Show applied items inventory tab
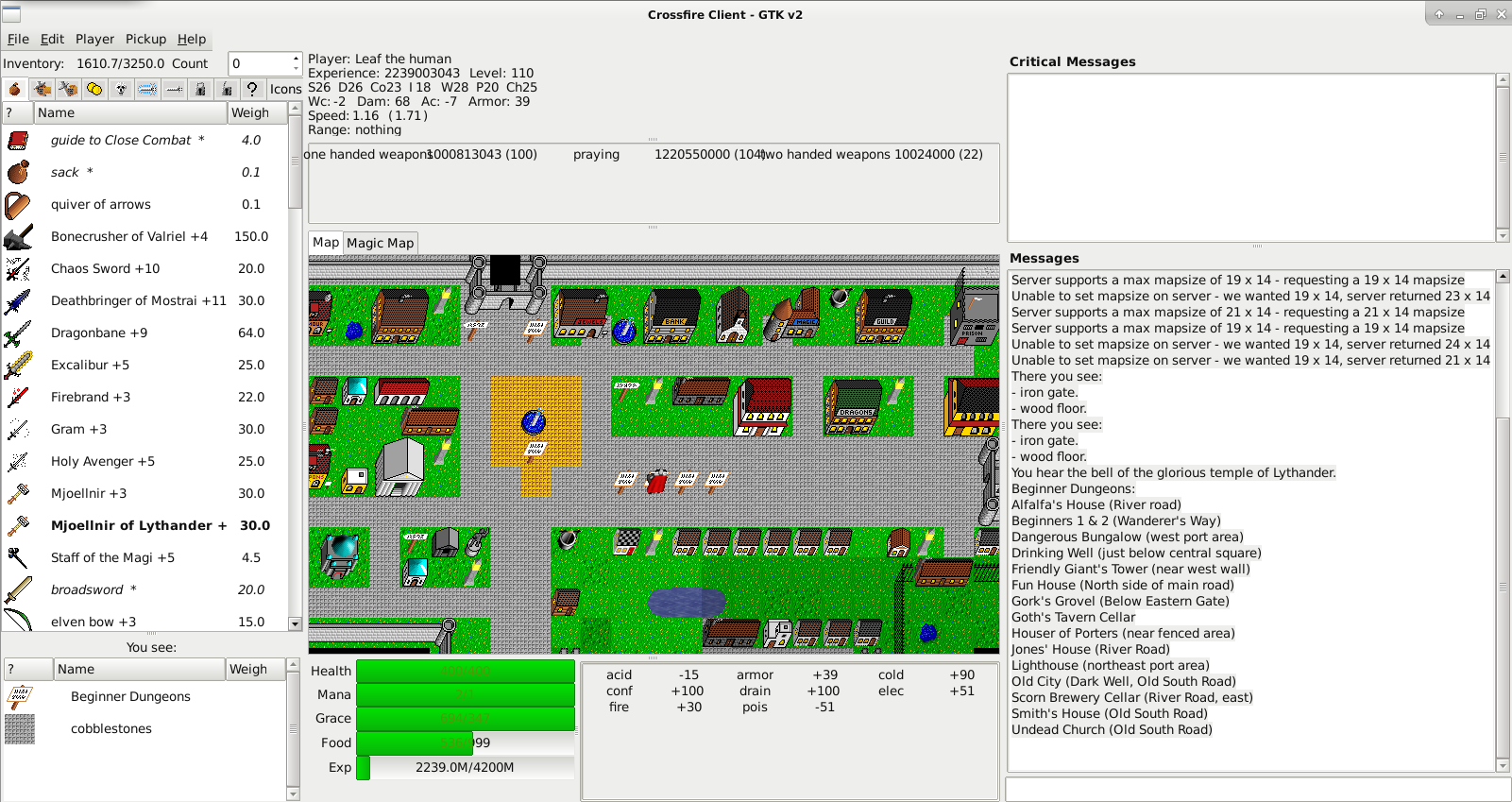 [x=42, y=89]
